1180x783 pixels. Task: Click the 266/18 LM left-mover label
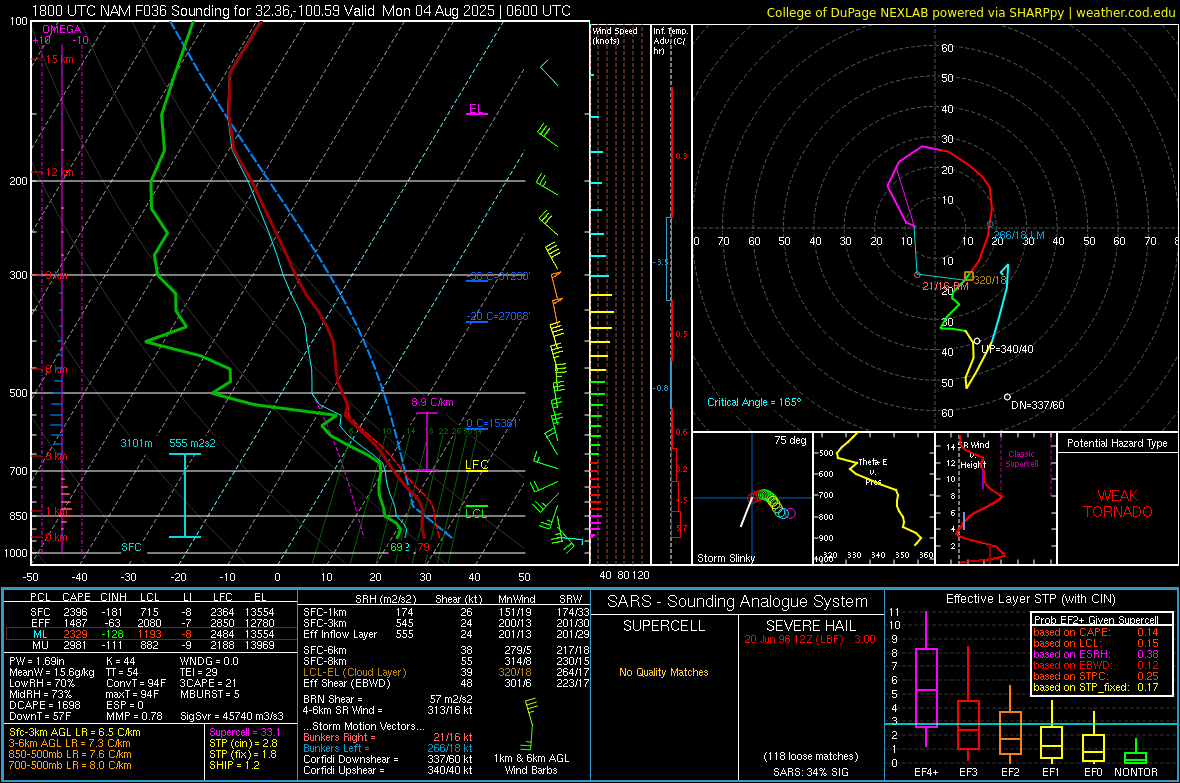pos(1019,236)
